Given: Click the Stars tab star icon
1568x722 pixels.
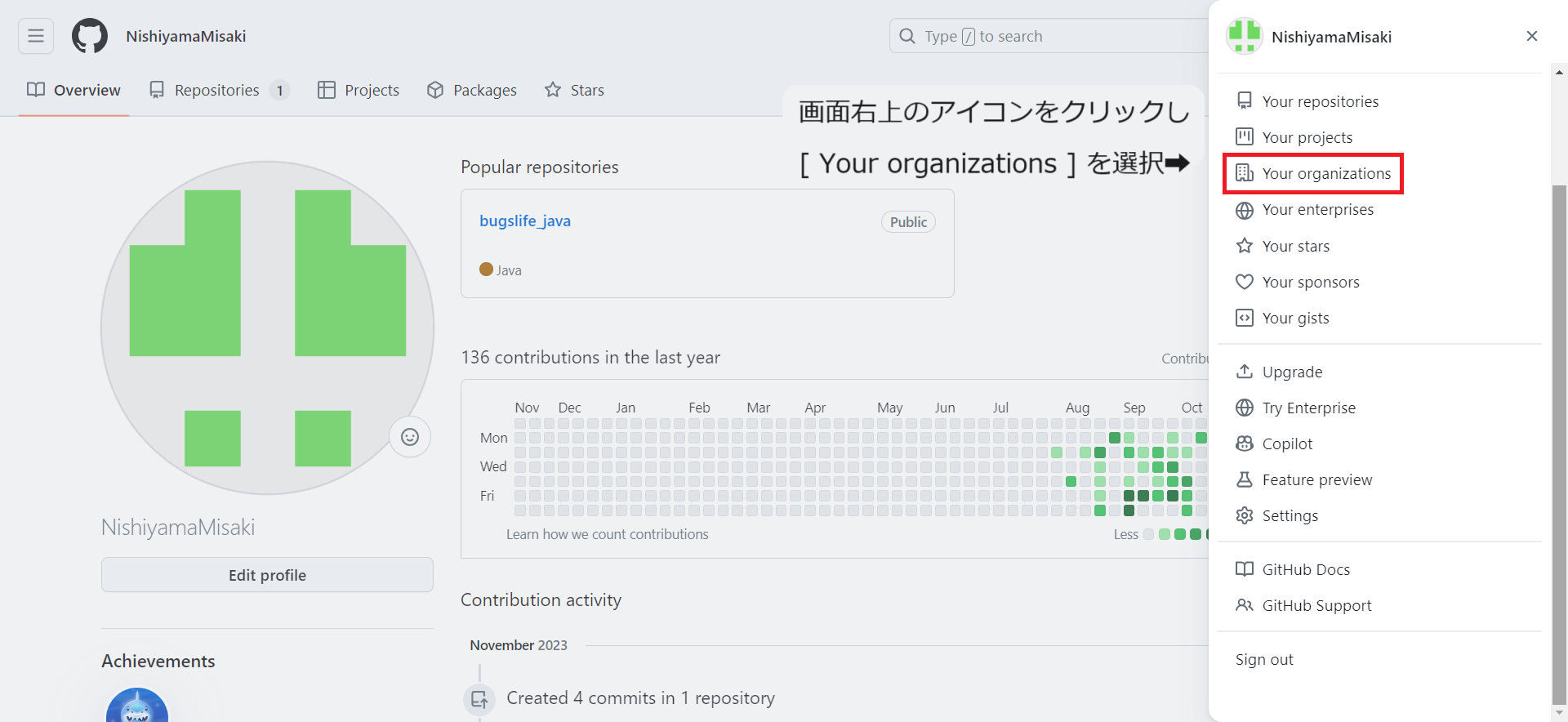Looking at the screenshot, I should [x=553, y=90].
